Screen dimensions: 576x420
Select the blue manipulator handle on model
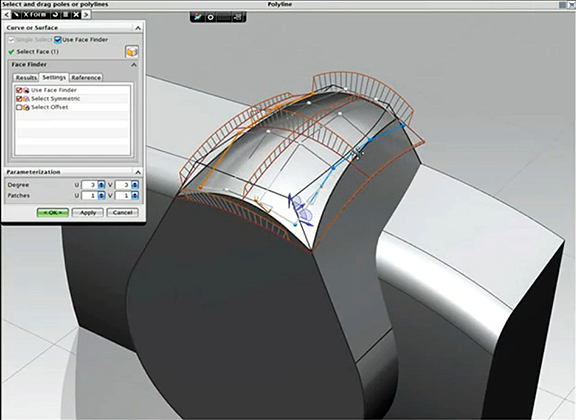(301, 211)
